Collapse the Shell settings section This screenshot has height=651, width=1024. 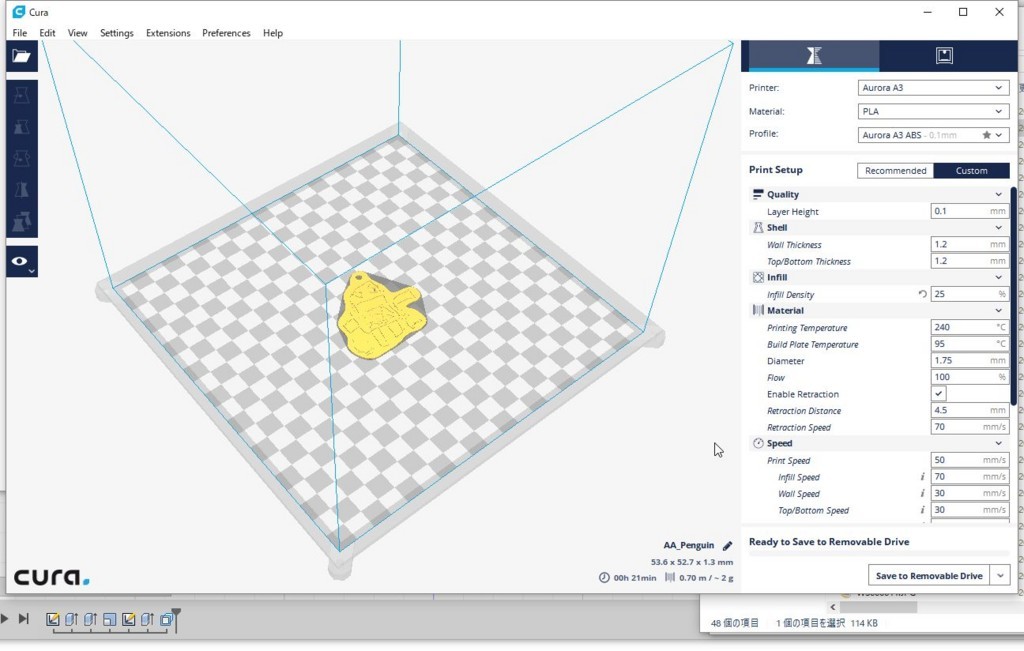998,227
